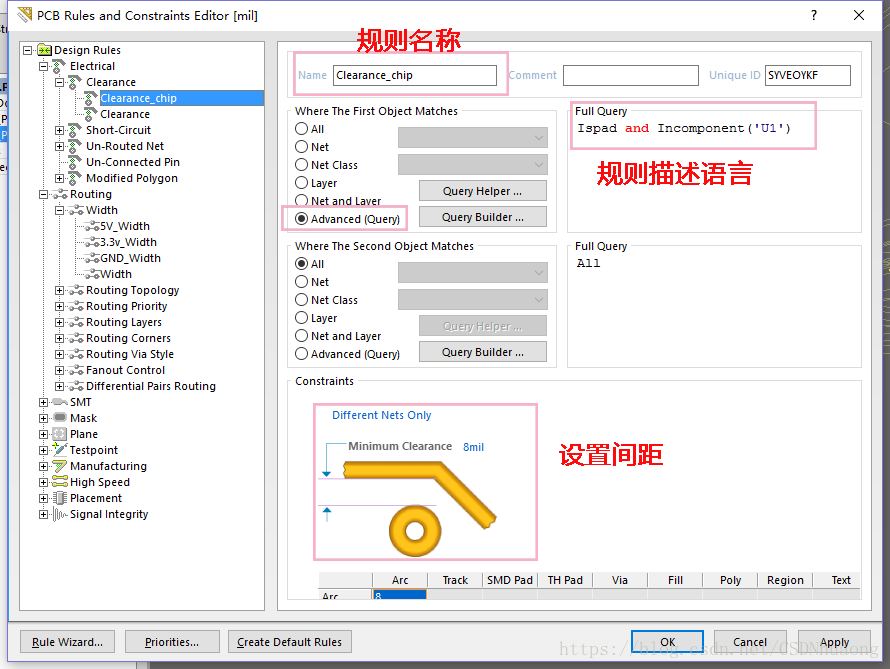Click the Testpoint category icon
The image size is (890, 669).
tap(60, 450)
